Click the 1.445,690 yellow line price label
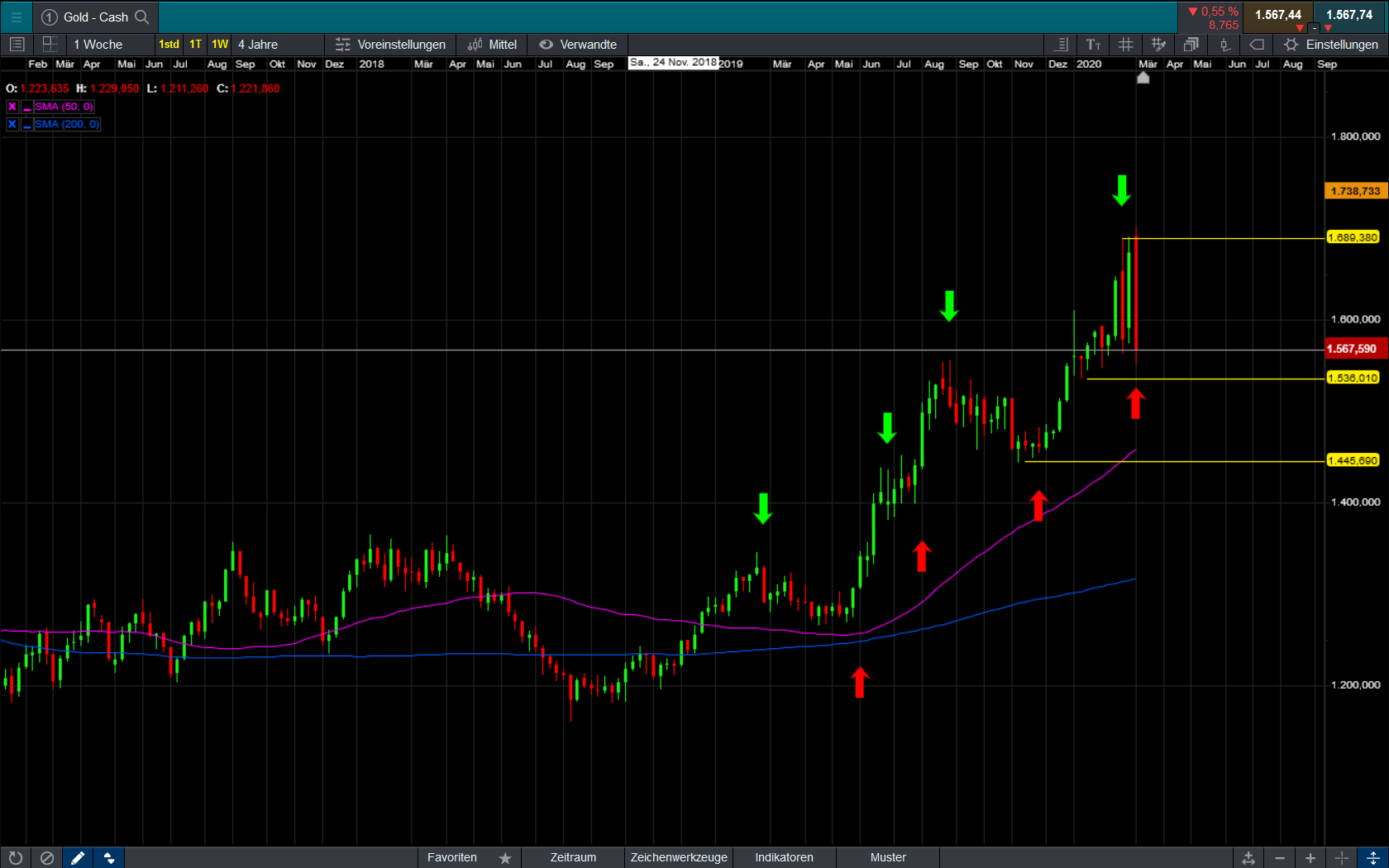 coord(1353,460)
